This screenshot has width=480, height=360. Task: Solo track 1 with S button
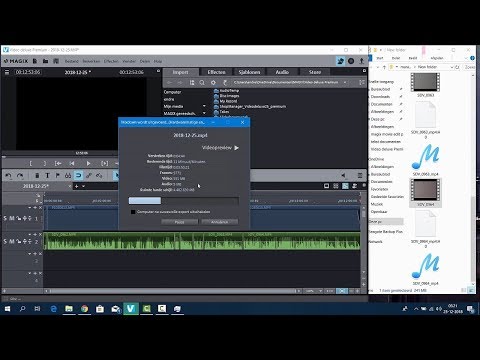(5, 218)
